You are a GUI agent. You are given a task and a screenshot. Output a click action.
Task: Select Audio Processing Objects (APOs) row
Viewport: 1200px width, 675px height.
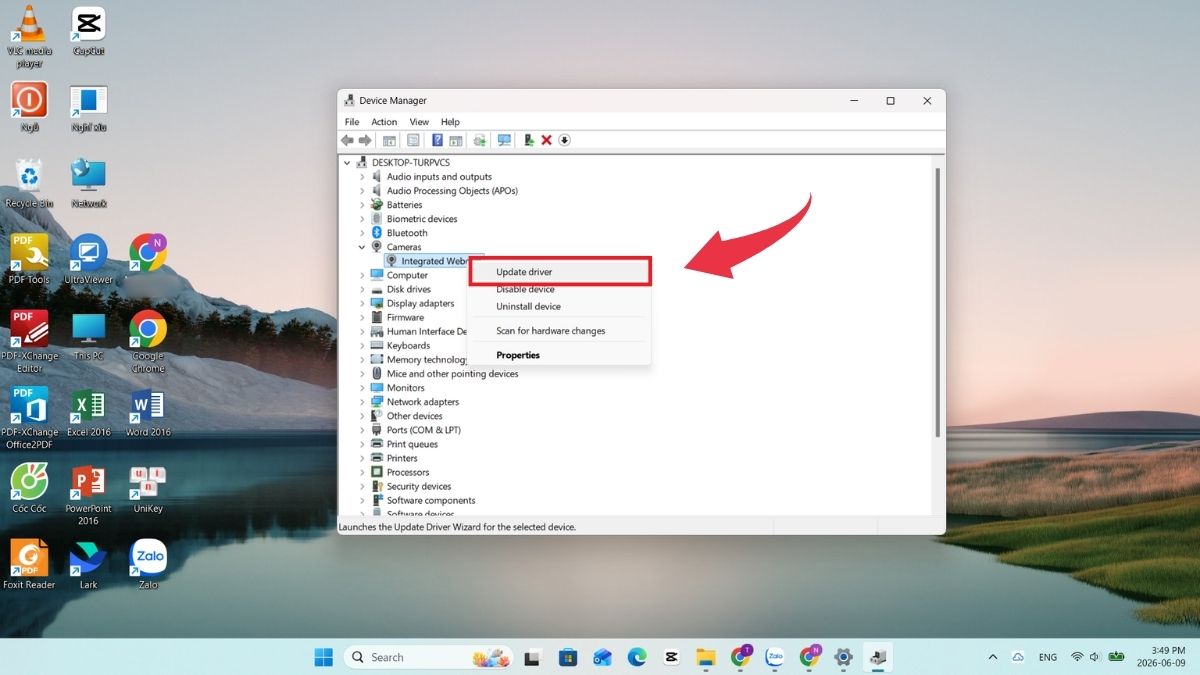pos(444,191)
